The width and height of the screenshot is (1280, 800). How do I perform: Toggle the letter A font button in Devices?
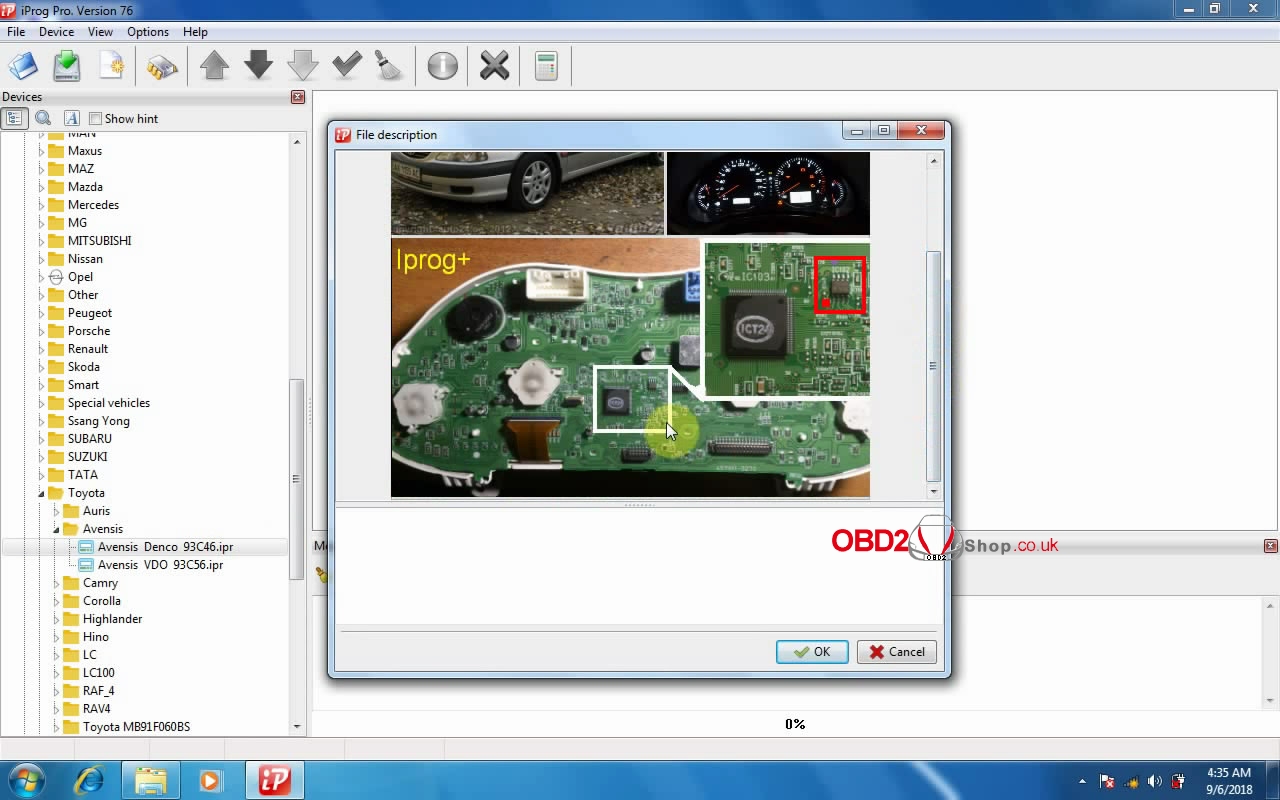pos(71,118)
